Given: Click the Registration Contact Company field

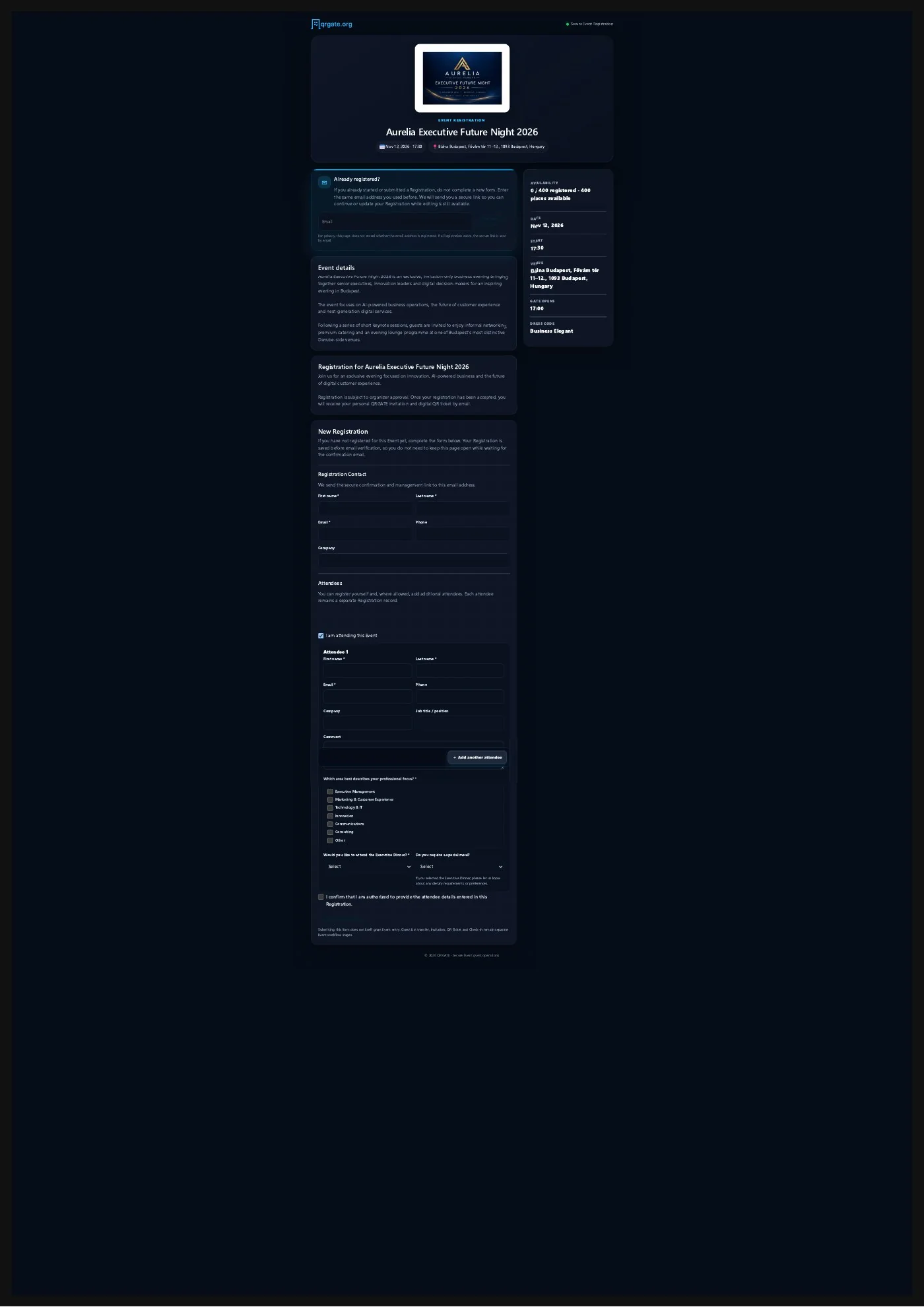Looking at the screenshot, I should pos(414,560).
